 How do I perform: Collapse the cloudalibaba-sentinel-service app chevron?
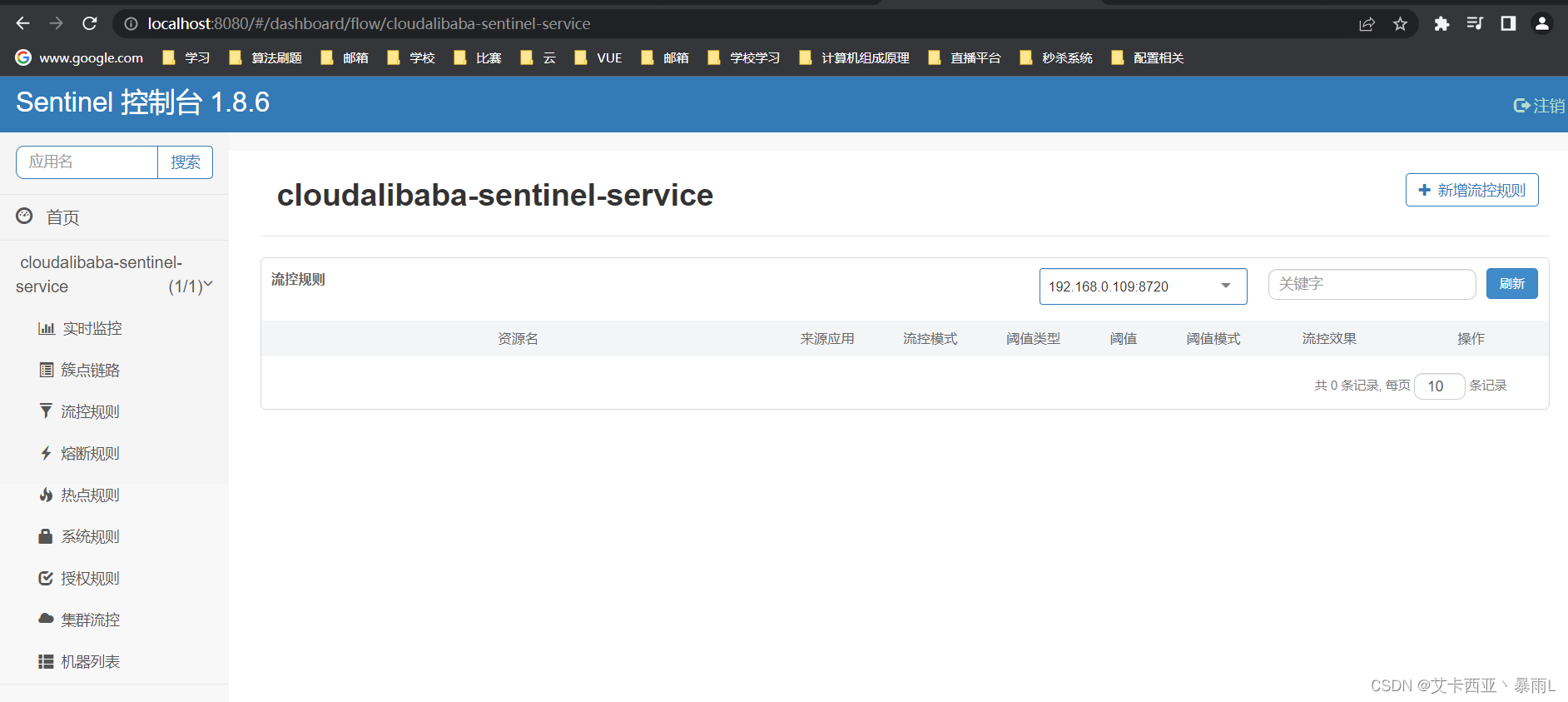click(x=208, y=285)
